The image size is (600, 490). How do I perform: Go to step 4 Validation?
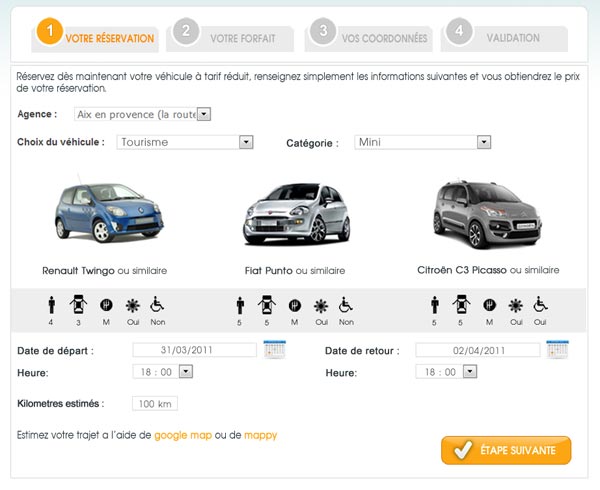point(504,35)
